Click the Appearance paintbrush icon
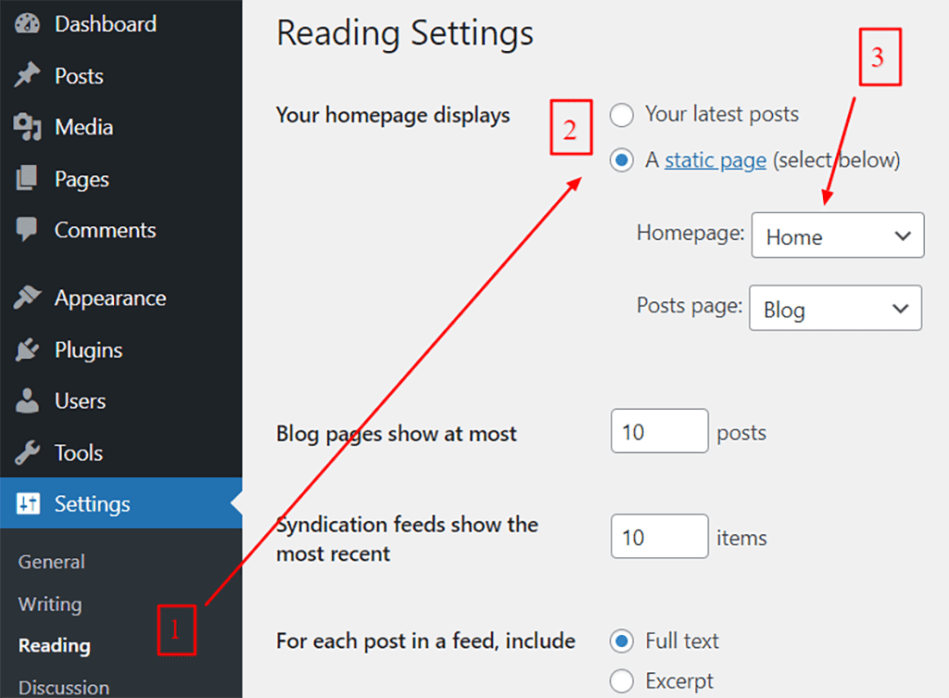 (27, 298)
